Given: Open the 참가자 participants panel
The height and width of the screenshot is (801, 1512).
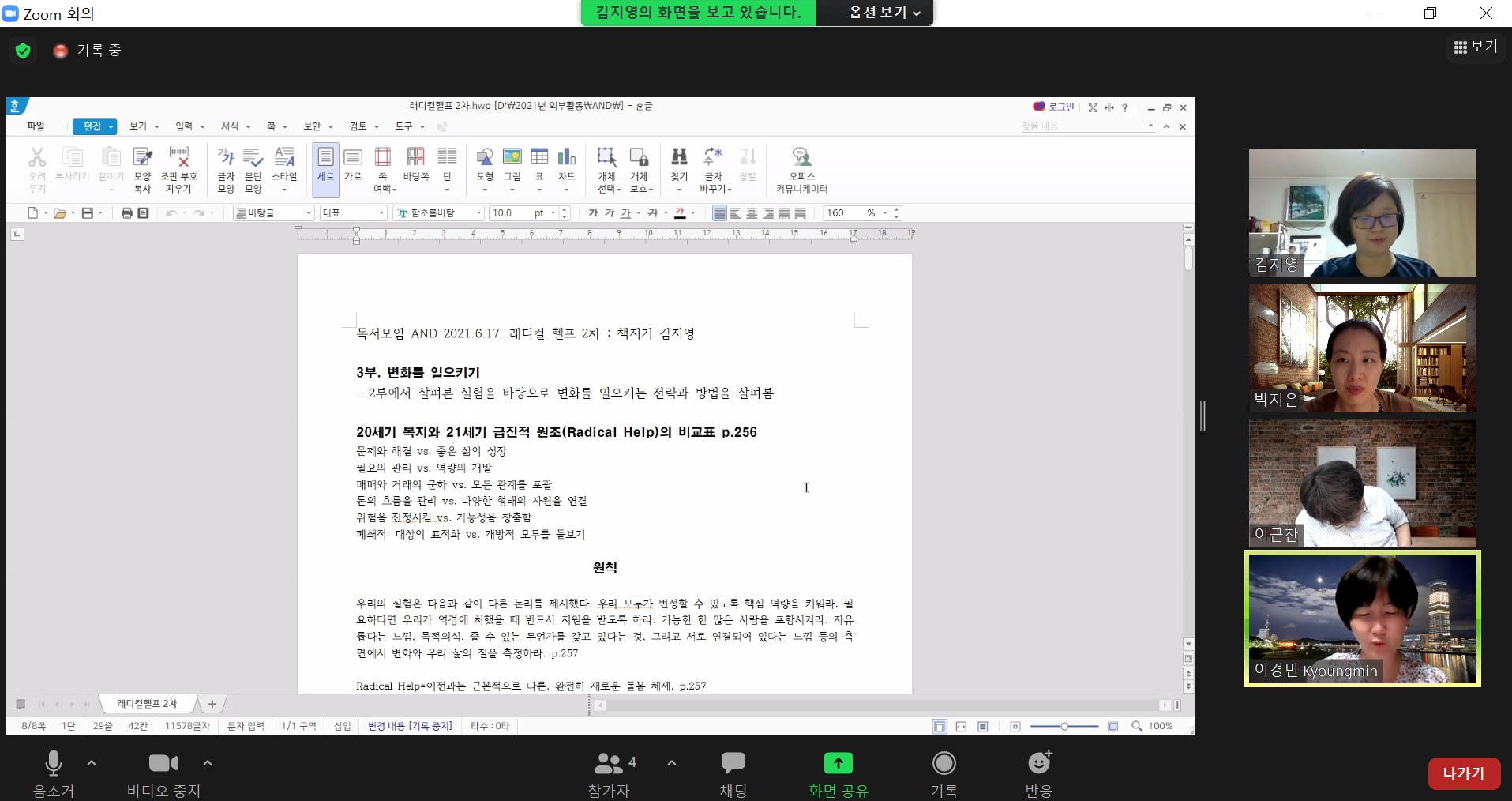Looking at the screenshot, I should click(x=609, y=772).
